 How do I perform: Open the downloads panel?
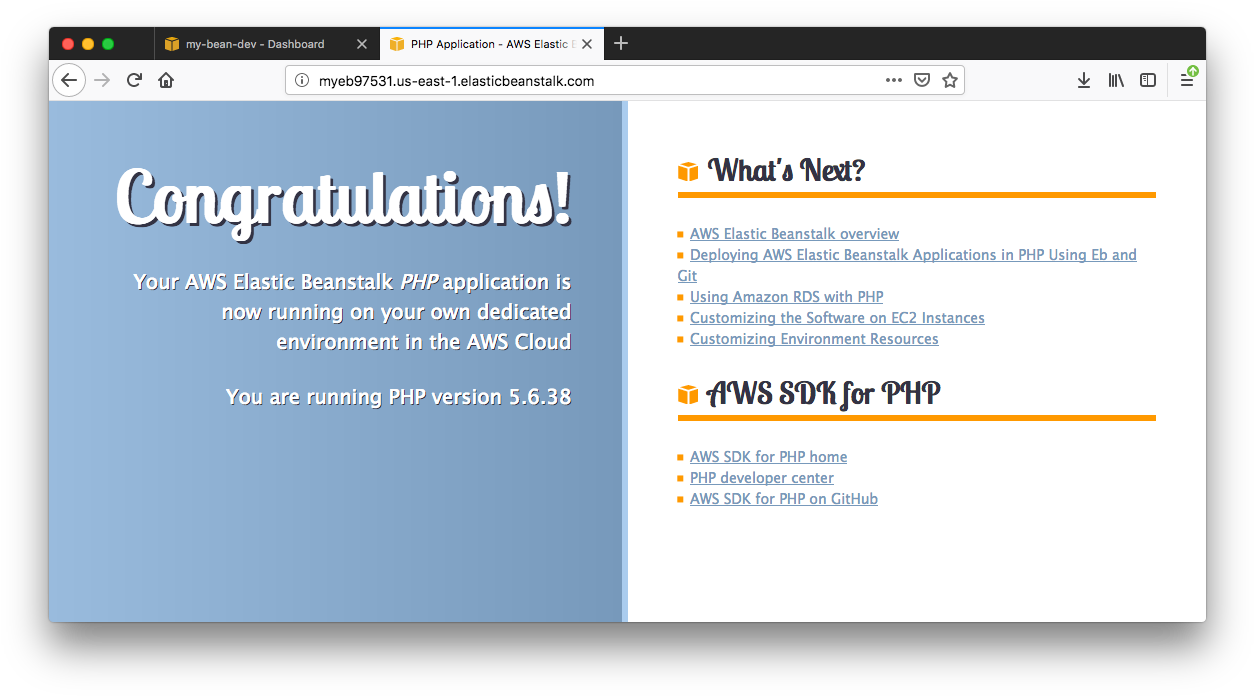coord(1083,80)
